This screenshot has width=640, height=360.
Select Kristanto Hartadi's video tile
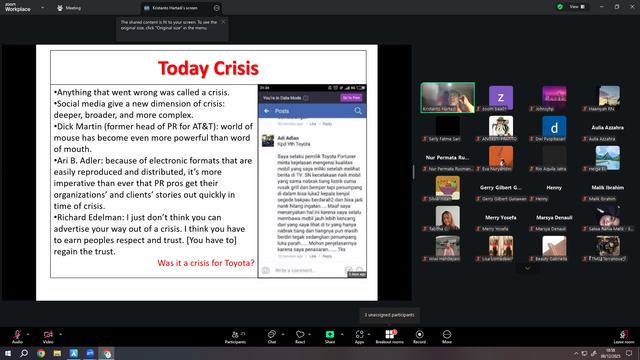448,98
